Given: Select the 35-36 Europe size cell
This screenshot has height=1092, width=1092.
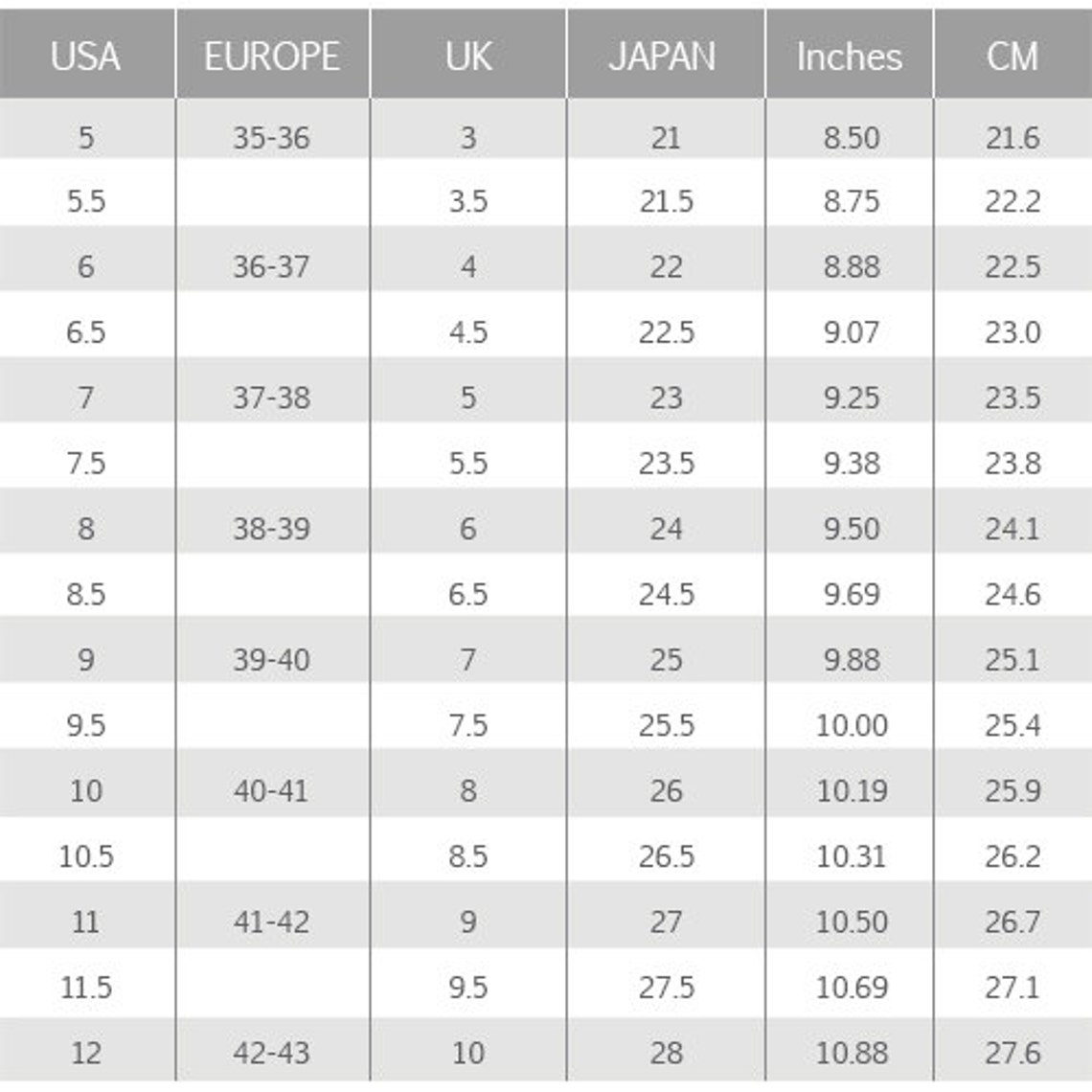Looking at the screenshot, I should pos(272,138).
